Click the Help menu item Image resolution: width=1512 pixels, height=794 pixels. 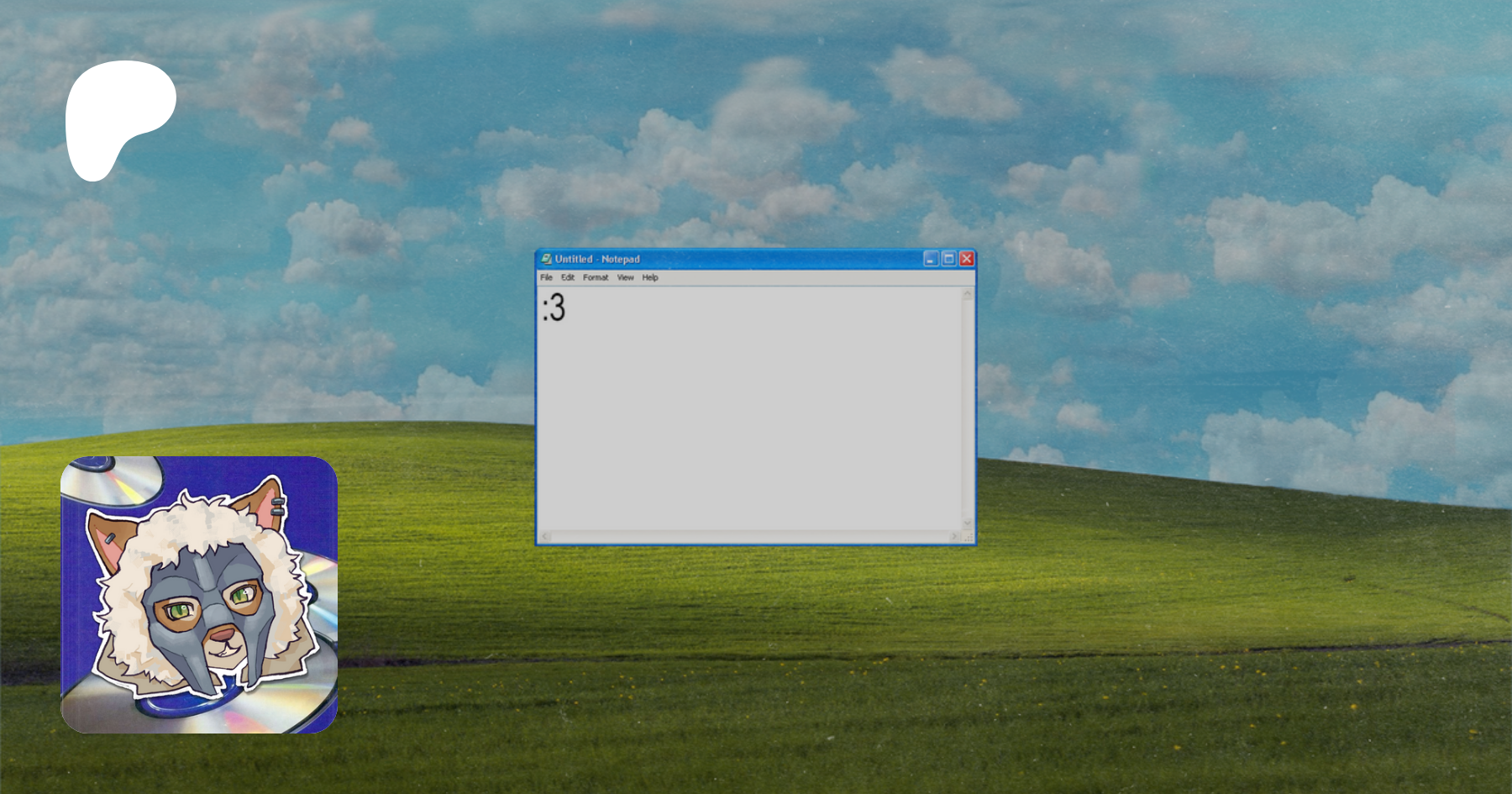coord(650,277)
